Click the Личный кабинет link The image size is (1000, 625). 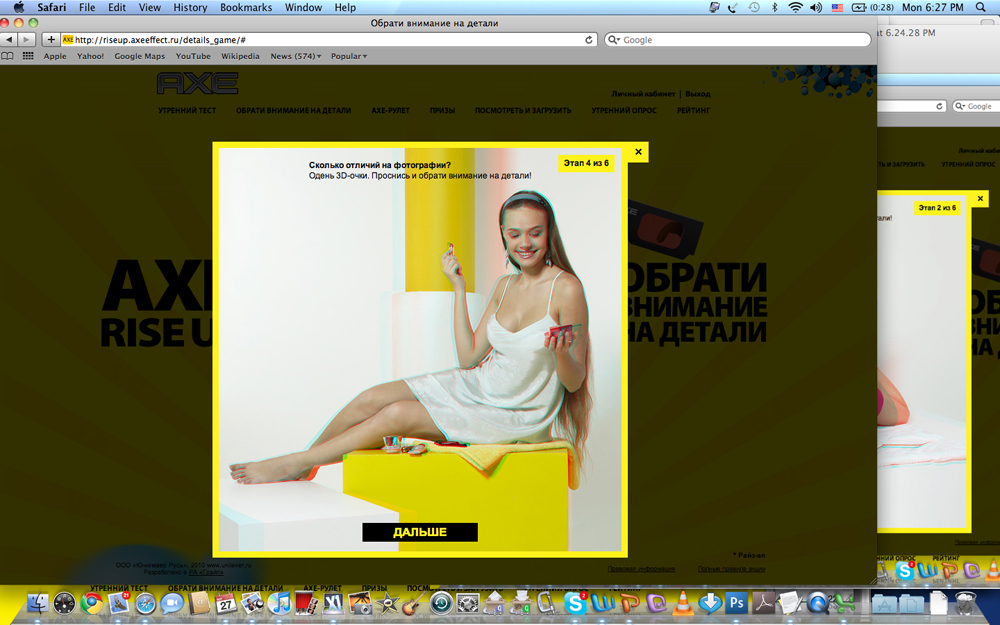pos(643,94)
